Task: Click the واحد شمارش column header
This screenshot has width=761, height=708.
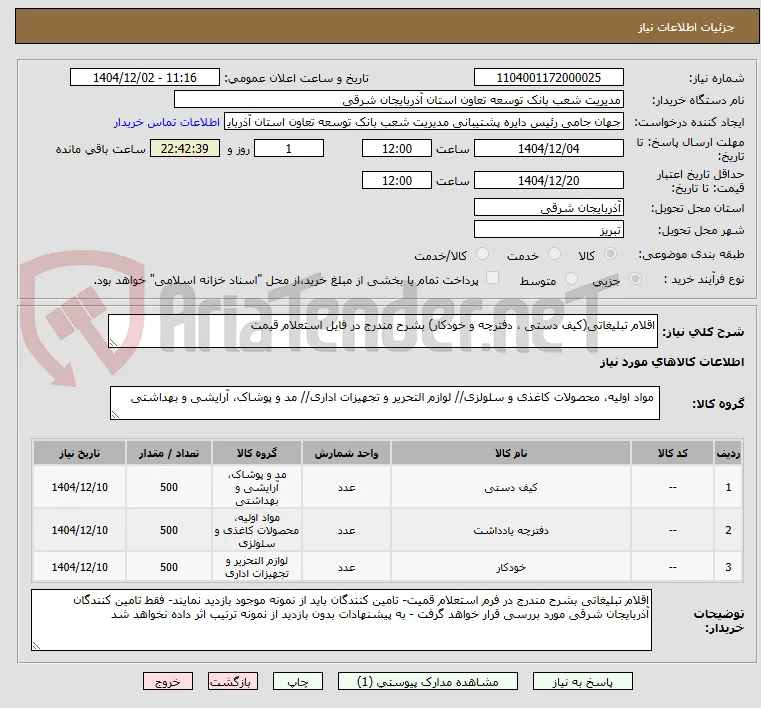Action: tap(346, 453)
